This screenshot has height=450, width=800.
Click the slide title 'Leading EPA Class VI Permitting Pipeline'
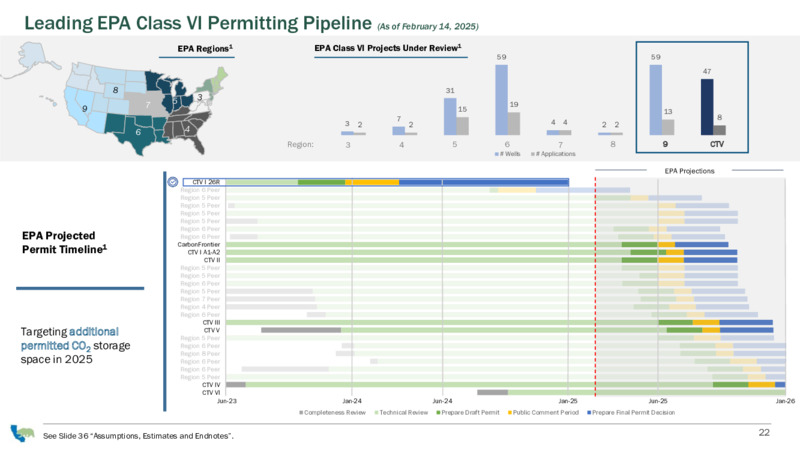[x=198, y=23]
